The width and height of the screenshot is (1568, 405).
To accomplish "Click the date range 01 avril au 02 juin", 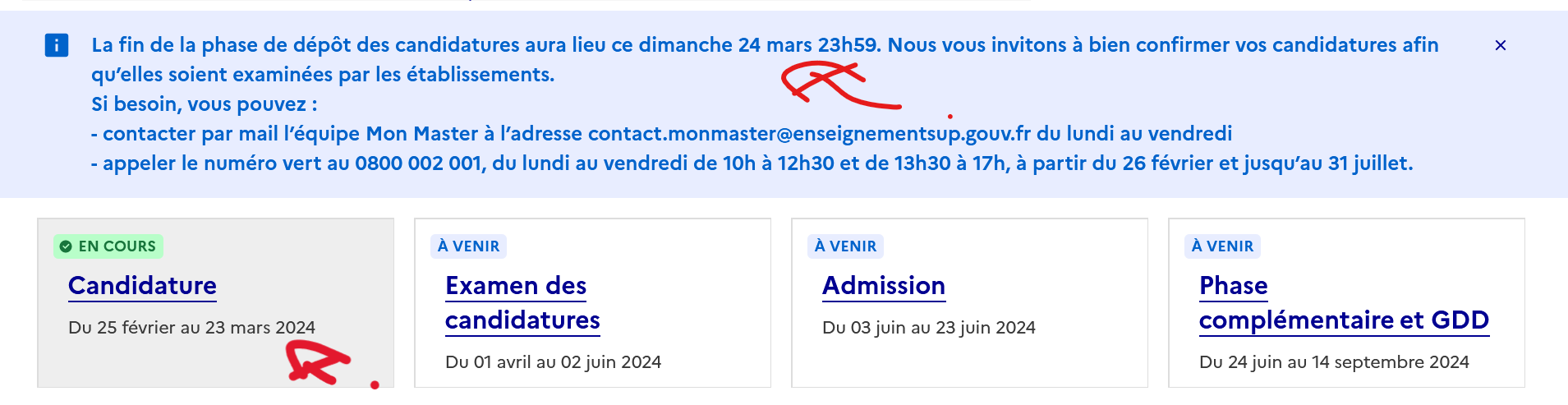I will tap(553, 362).
